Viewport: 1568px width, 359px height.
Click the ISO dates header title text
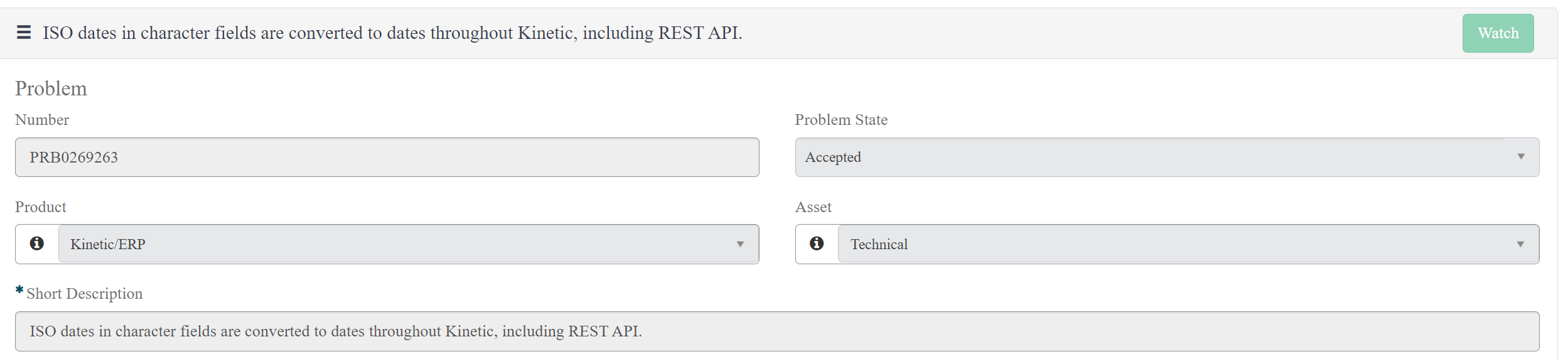click(392, 33)
